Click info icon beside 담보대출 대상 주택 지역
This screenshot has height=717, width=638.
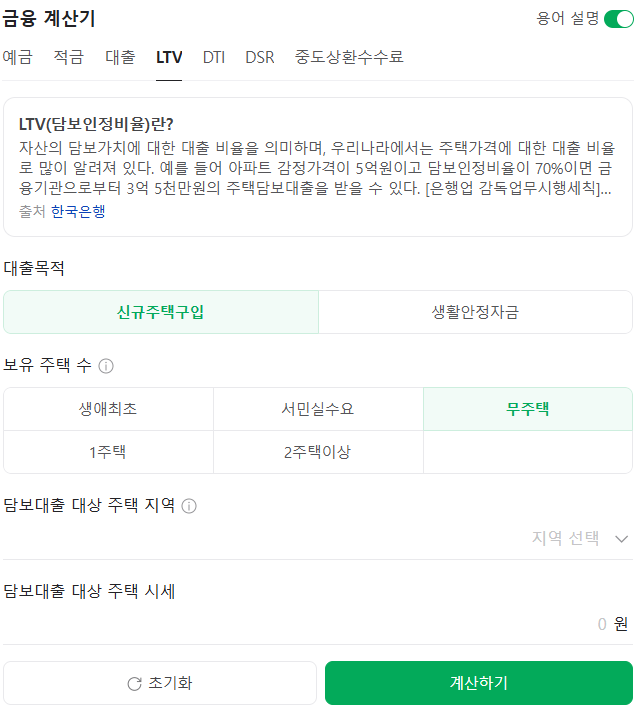click(189, 506)
